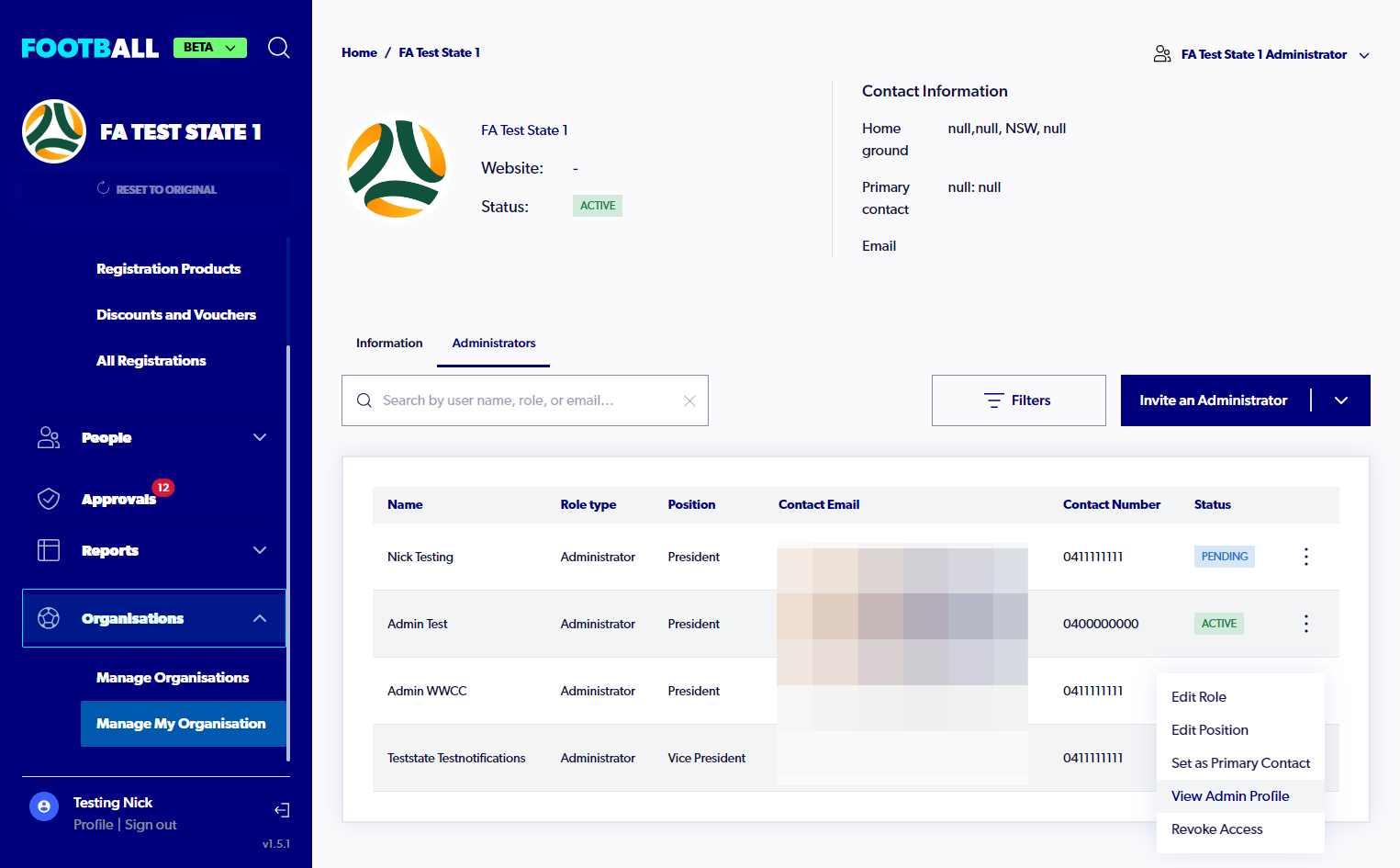This screenshot has width=1400, height=868.
Task: Go to the Home breadcrumb link
Action: point(359,52)
